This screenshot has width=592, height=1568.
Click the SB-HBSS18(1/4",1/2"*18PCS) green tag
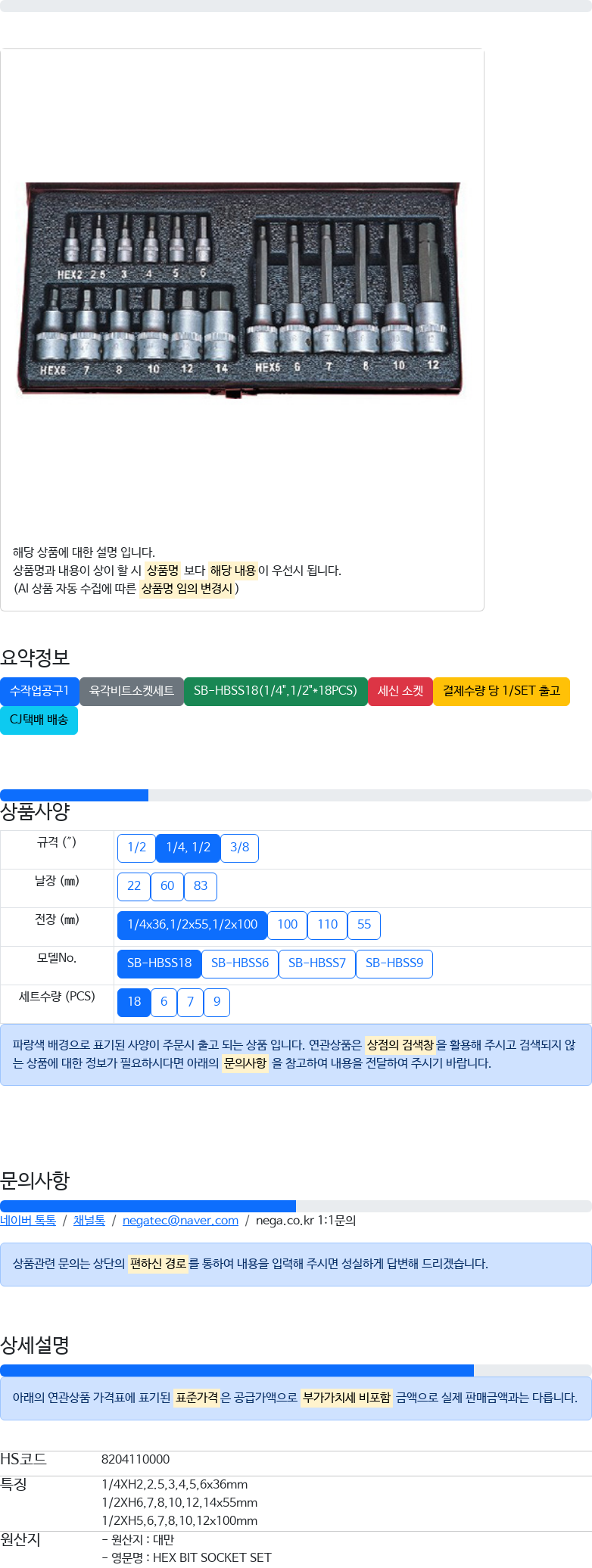click(276, 691)
